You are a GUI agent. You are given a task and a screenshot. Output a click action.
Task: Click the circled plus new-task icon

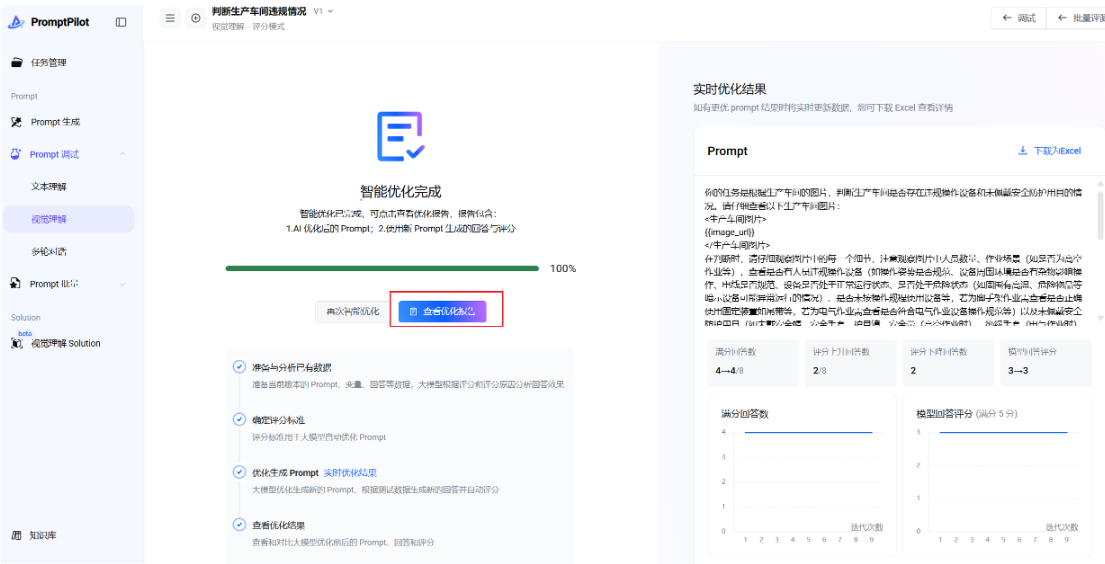tap(196, 18)
